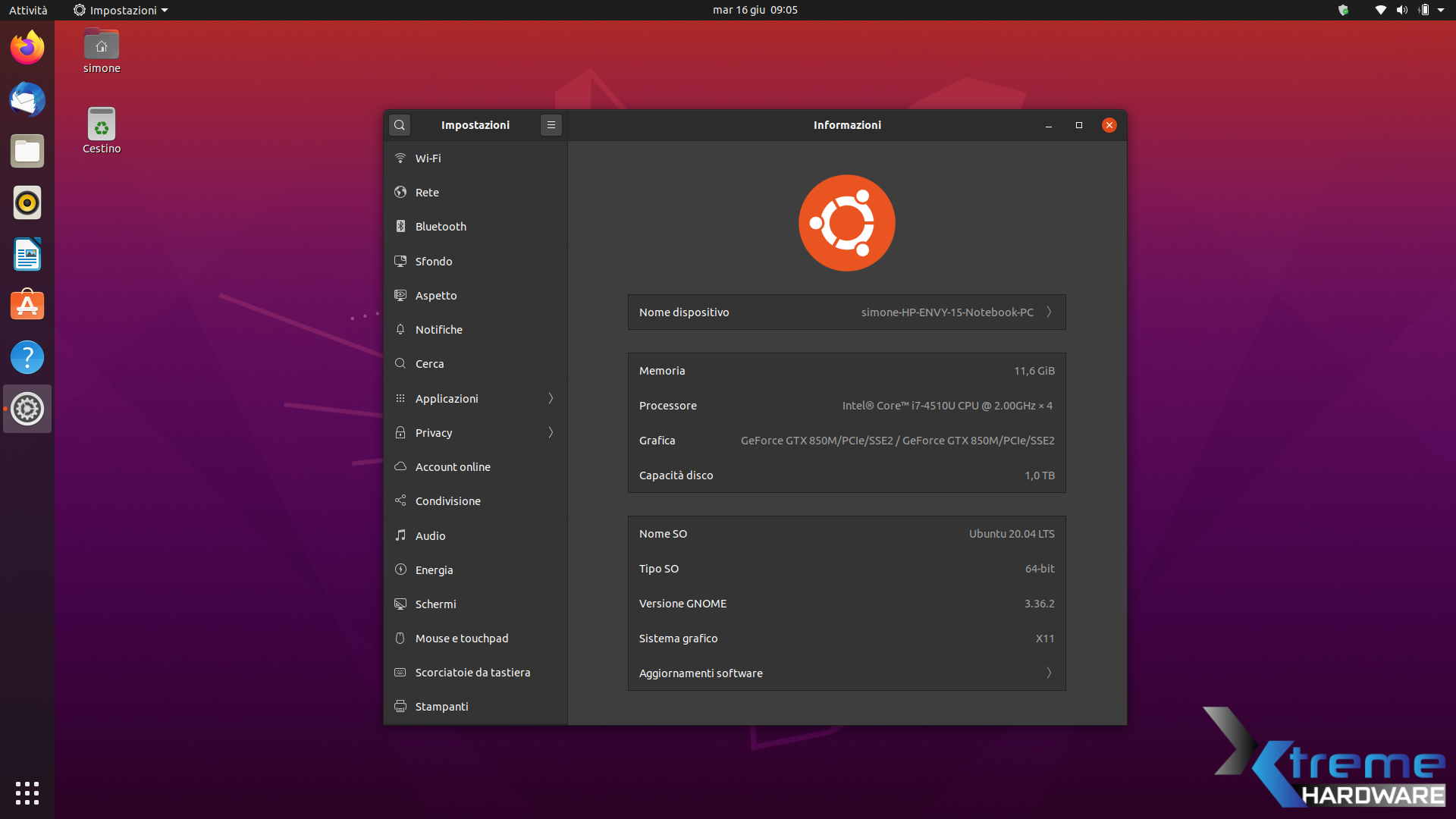Select Bluetooth in settings sidebar

(441, 227)
